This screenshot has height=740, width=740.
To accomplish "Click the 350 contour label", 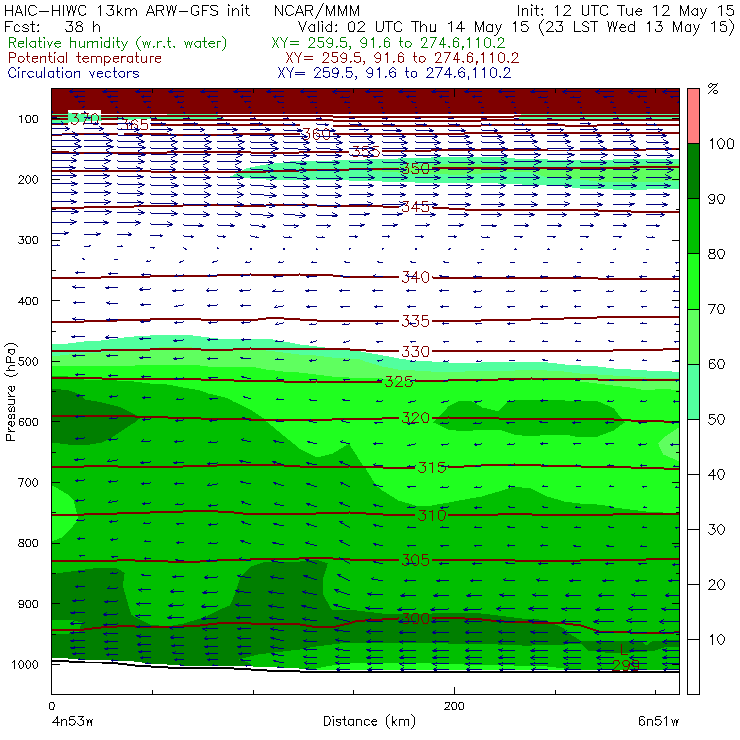I will [x=415, y=168].
